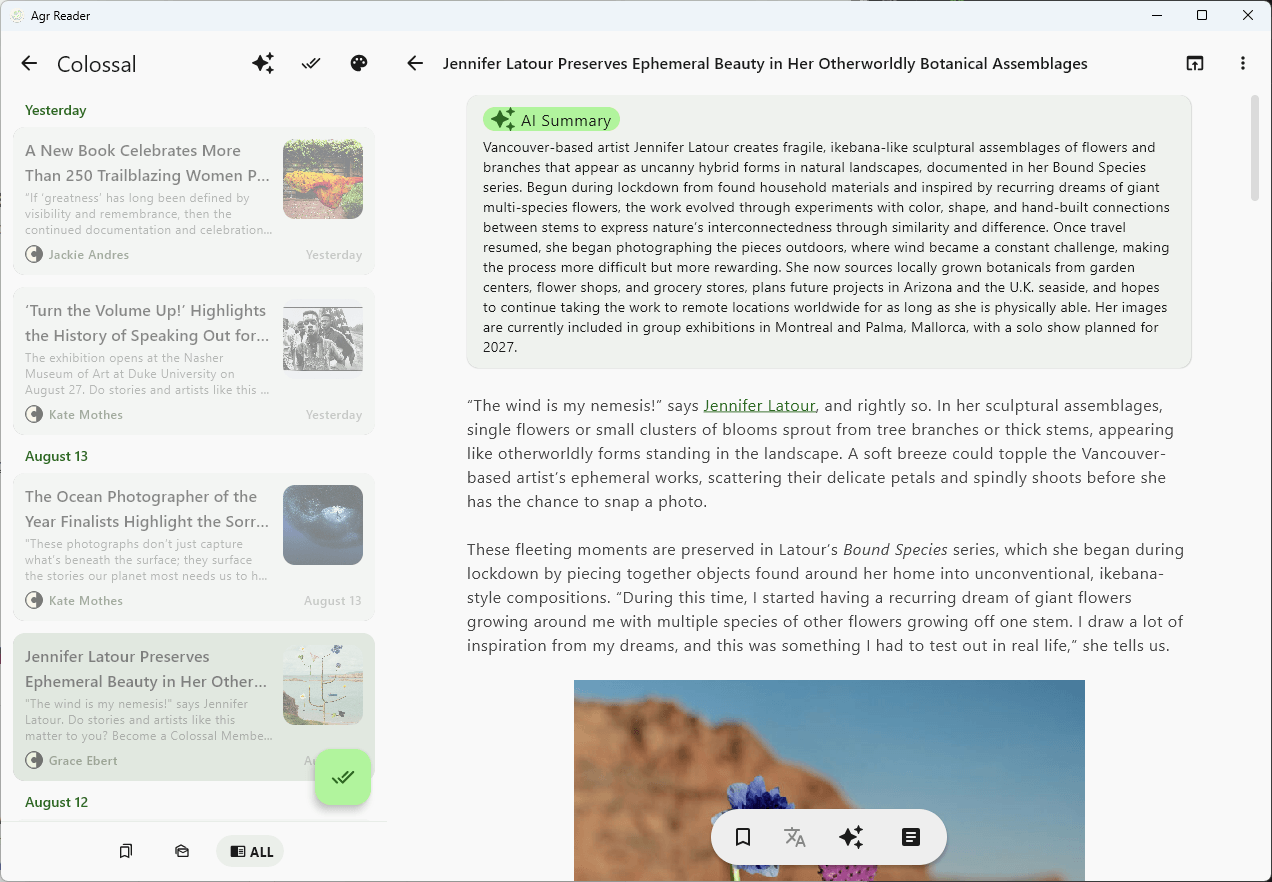
Task: Click the 'Yesterday' date group header
Action: click(55, 110)
